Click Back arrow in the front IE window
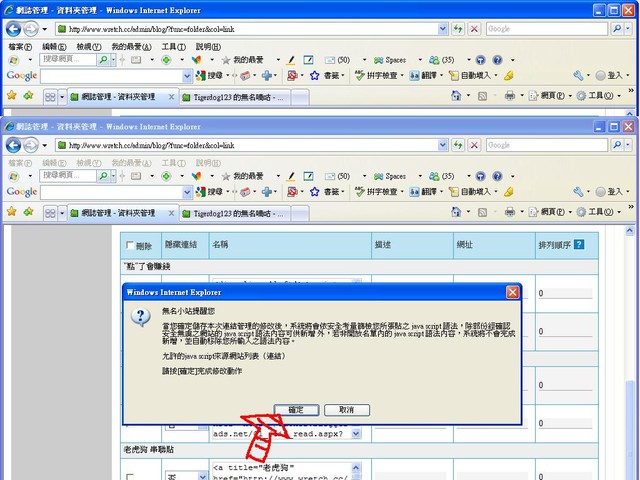Viewport: 640px width, 480px height. pos(13,145)
